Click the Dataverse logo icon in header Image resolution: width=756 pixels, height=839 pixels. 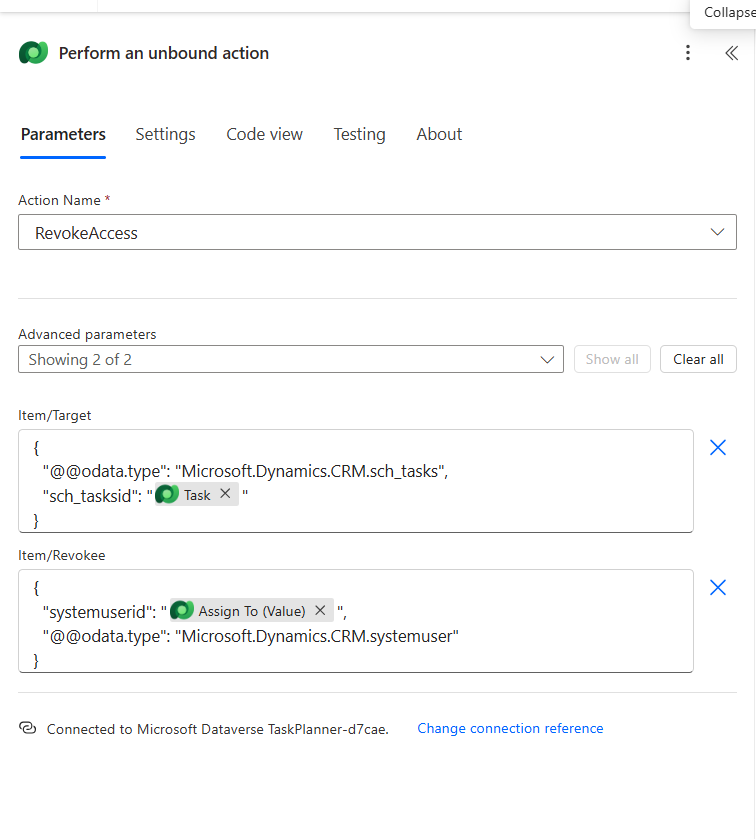tap(34, 53)
